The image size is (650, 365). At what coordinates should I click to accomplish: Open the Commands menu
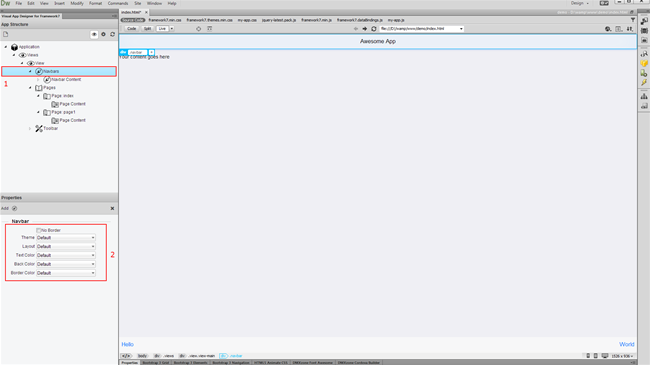(118, 3)
